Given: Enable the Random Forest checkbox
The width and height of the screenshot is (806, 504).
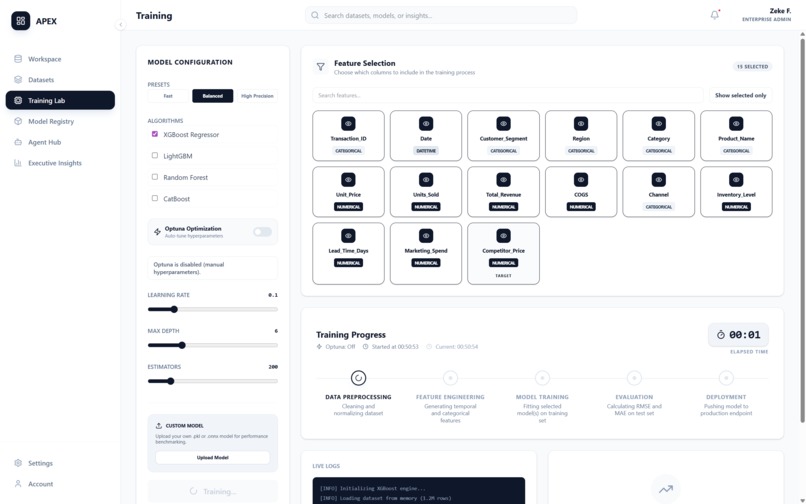Looking at the screenshot, I should [x=155, y=177].
